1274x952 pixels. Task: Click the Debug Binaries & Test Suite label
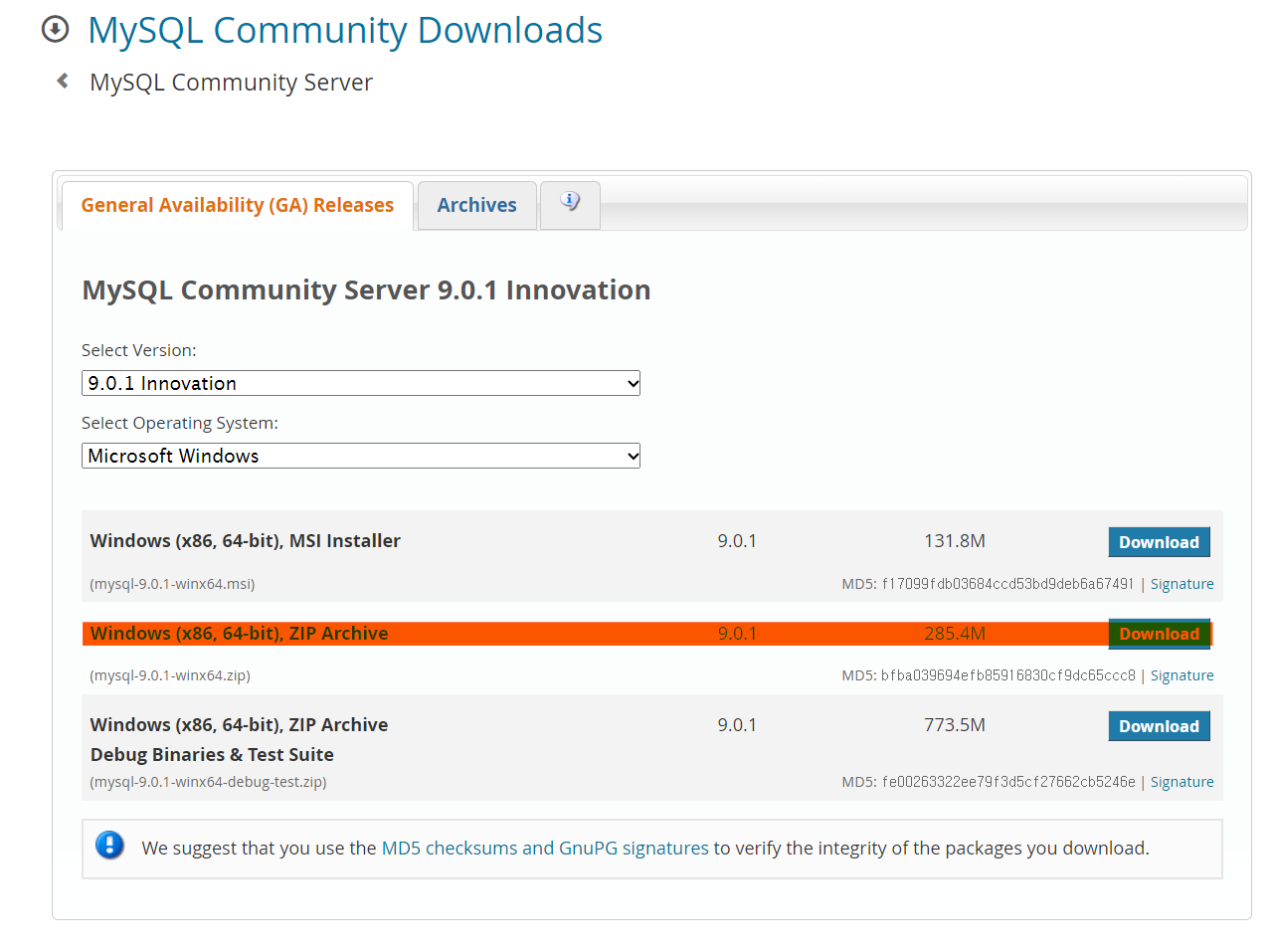click(212, 755)
